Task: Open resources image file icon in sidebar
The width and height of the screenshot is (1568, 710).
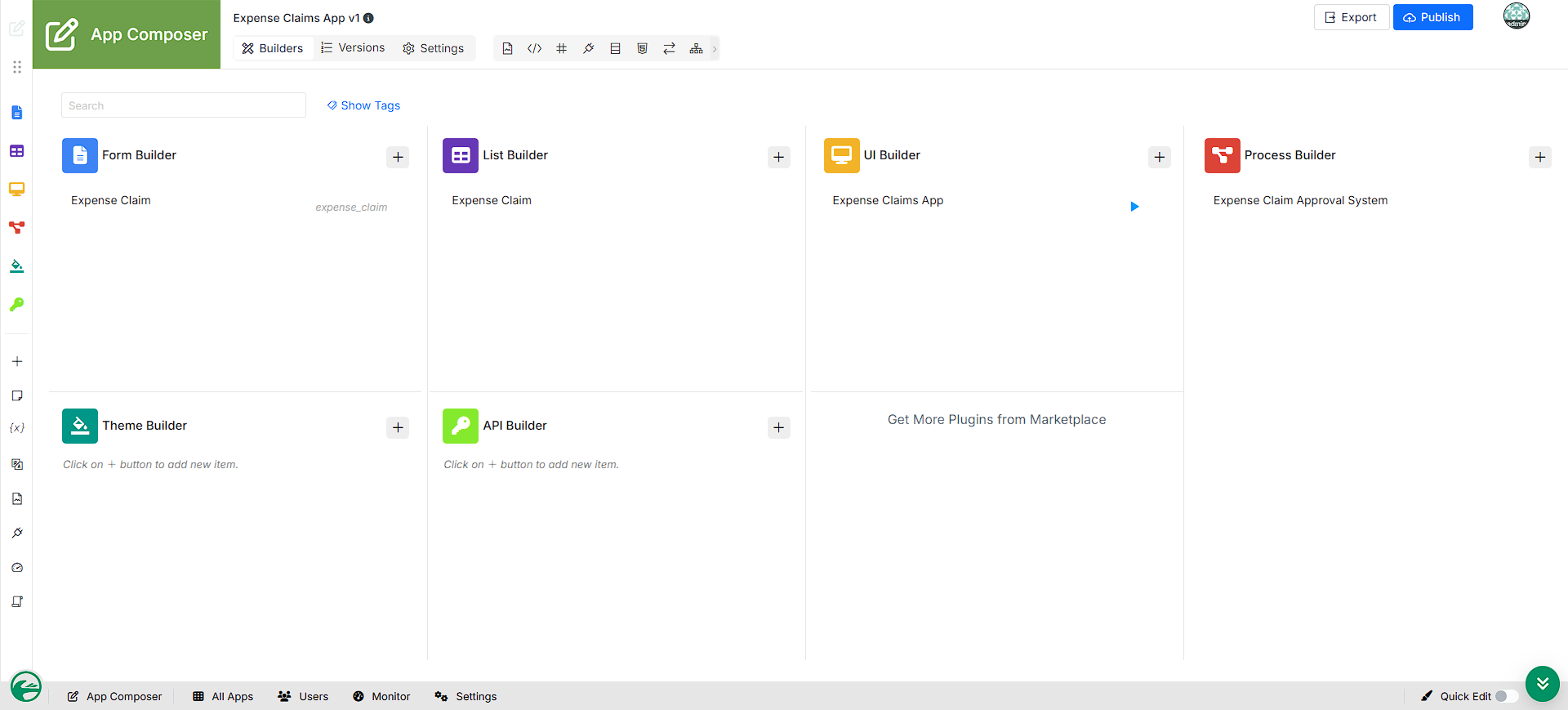Action: 17,498
